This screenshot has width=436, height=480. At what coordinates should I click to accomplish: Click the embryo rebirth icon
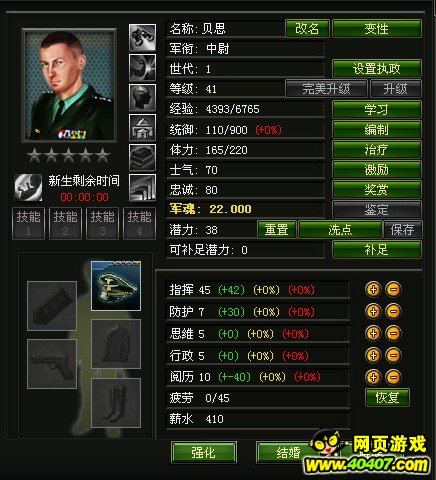coord(28,187)
